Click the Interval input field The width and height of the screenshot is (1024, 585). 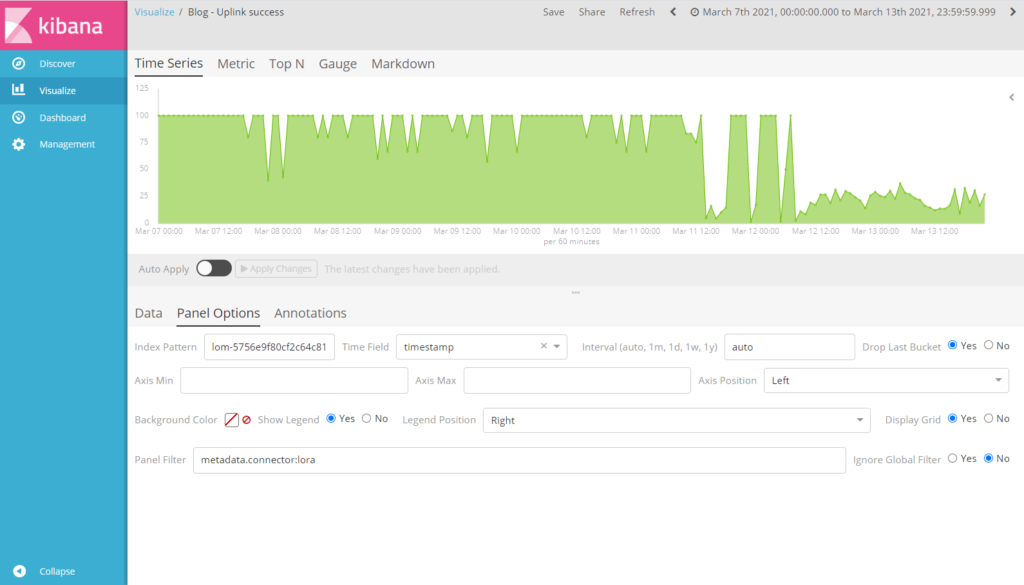tap(790, 347)
